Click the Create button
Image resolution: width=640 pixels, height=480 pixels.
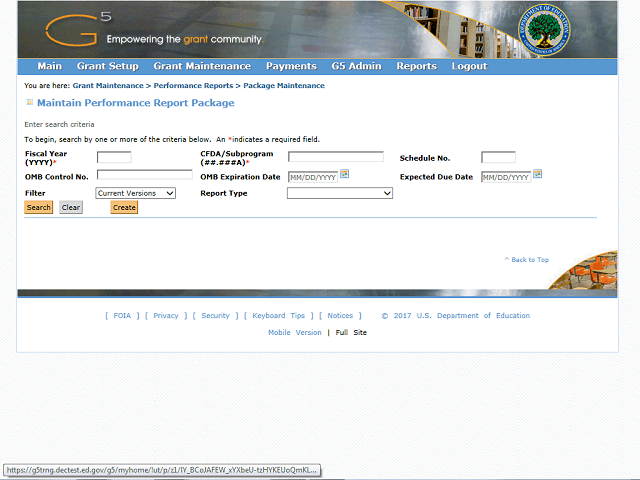[x=124, y=207]
